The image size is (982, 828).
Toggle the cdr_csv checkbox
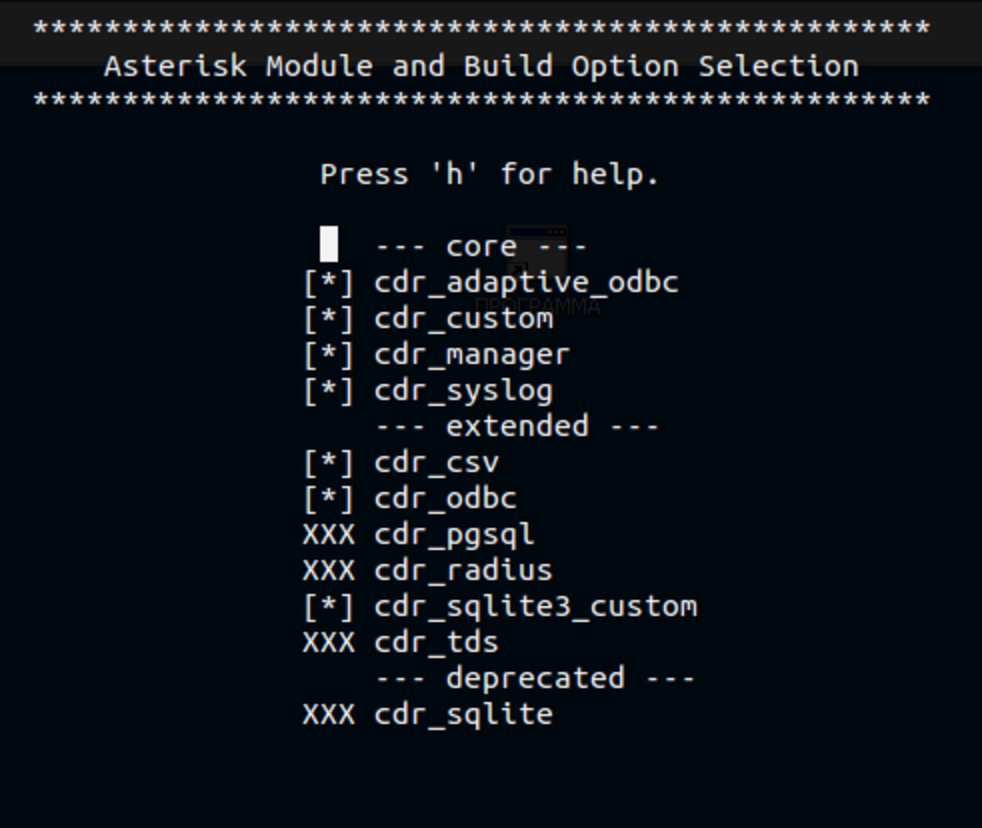(x=329, y=463)
